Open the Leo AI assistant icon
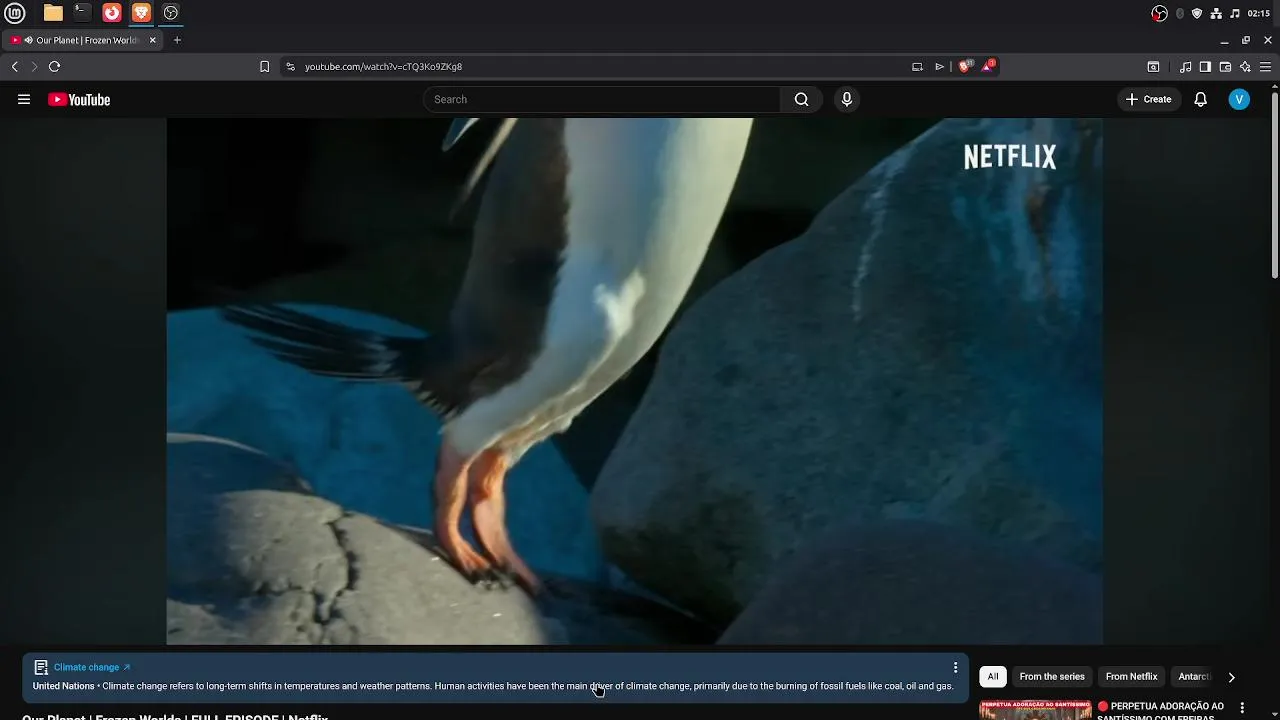This screenshot has width=1280, height=720. click(1245, 67)
